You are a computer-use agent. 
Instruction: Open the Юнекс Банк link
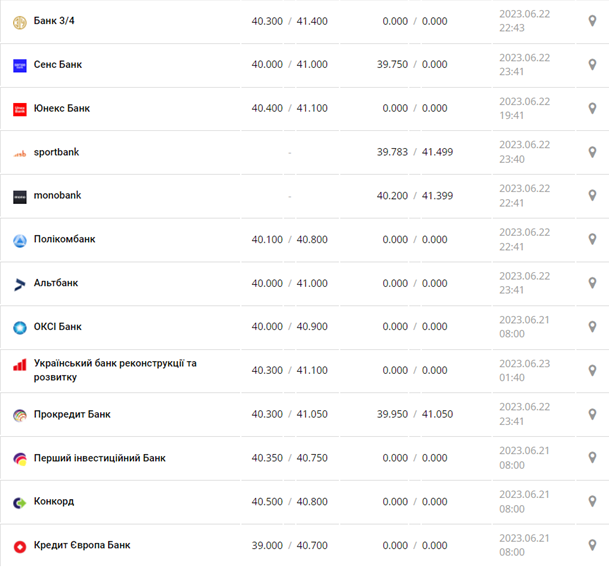62,108
